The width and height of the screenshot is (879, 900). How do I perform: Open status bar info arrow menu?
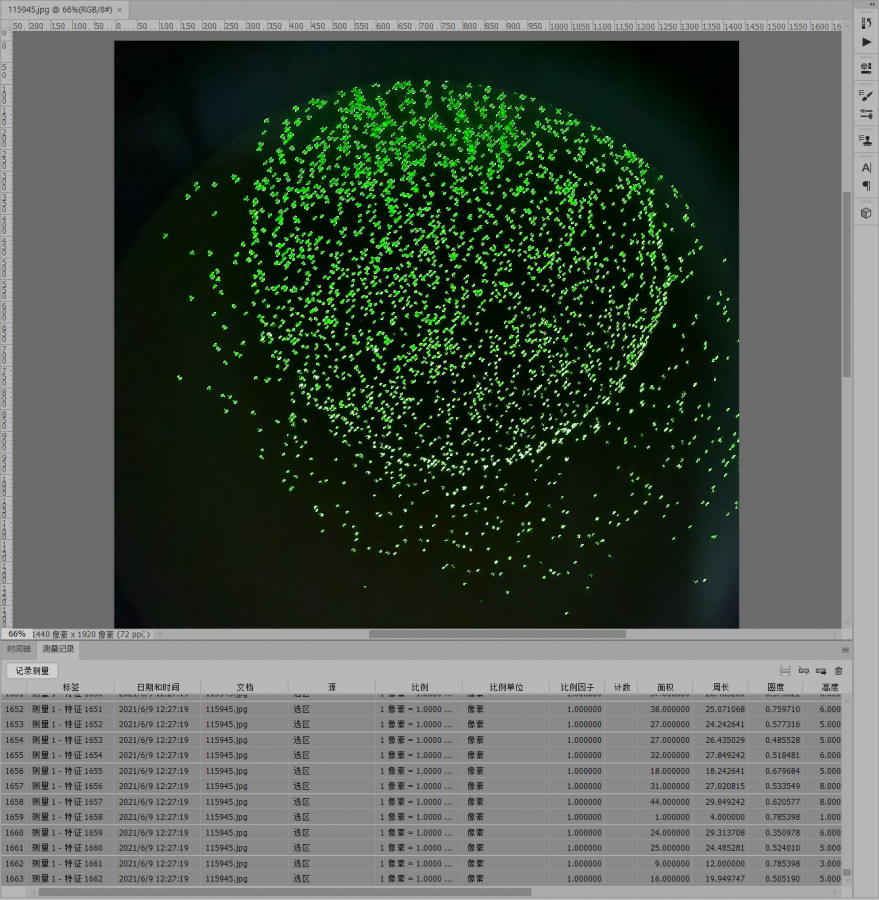(x=149, y=634)
